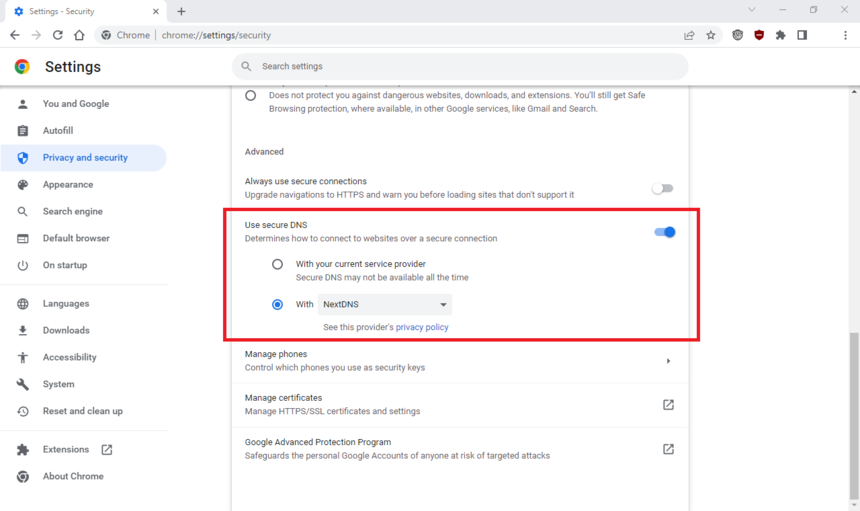Reload the settings page
This screenshot has width=860, height=511.
58,35
